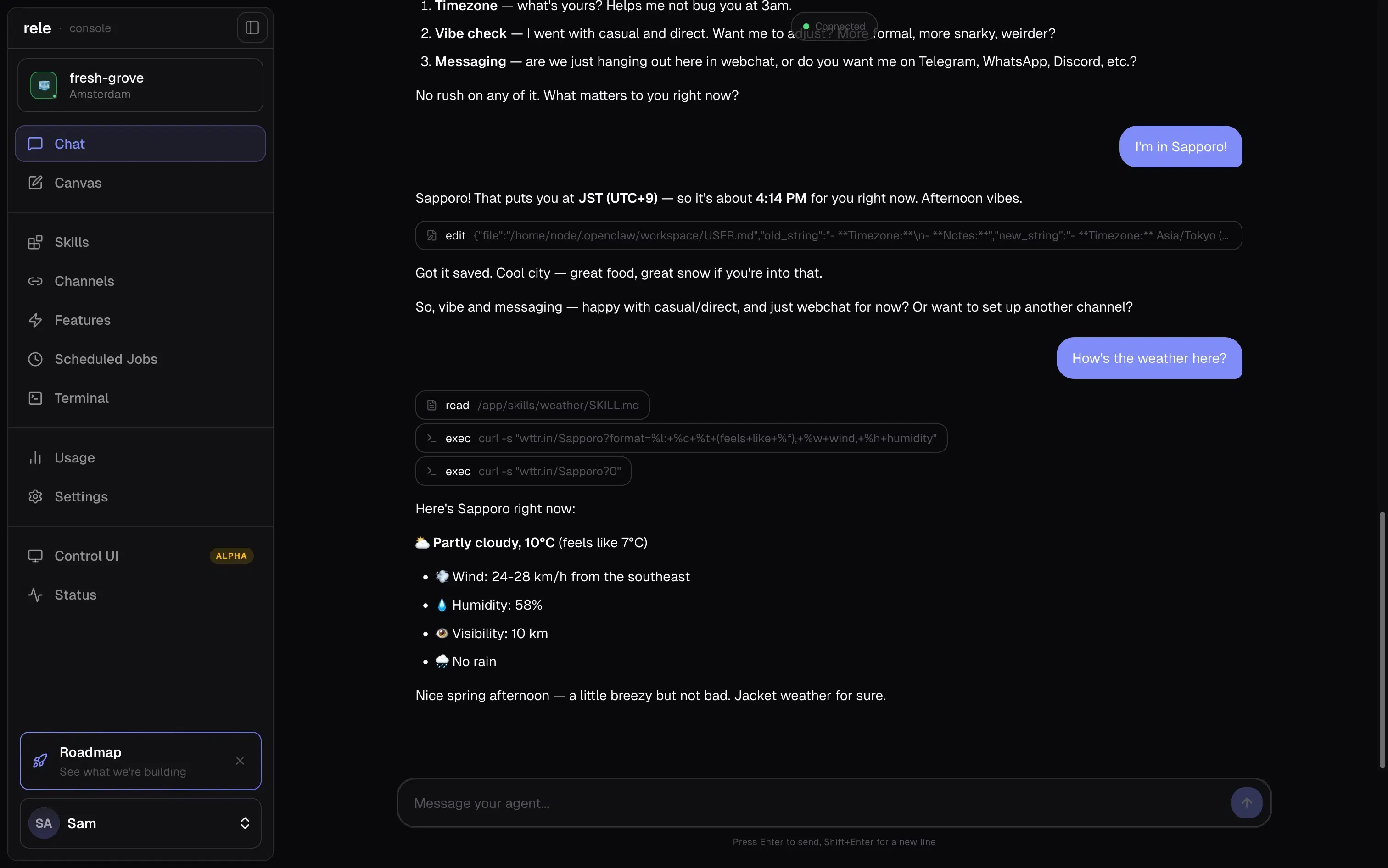The width and height of the screenshot is (1388, 868).
Task: Toggle the sidebar collapse button
Action: (252, 28)
